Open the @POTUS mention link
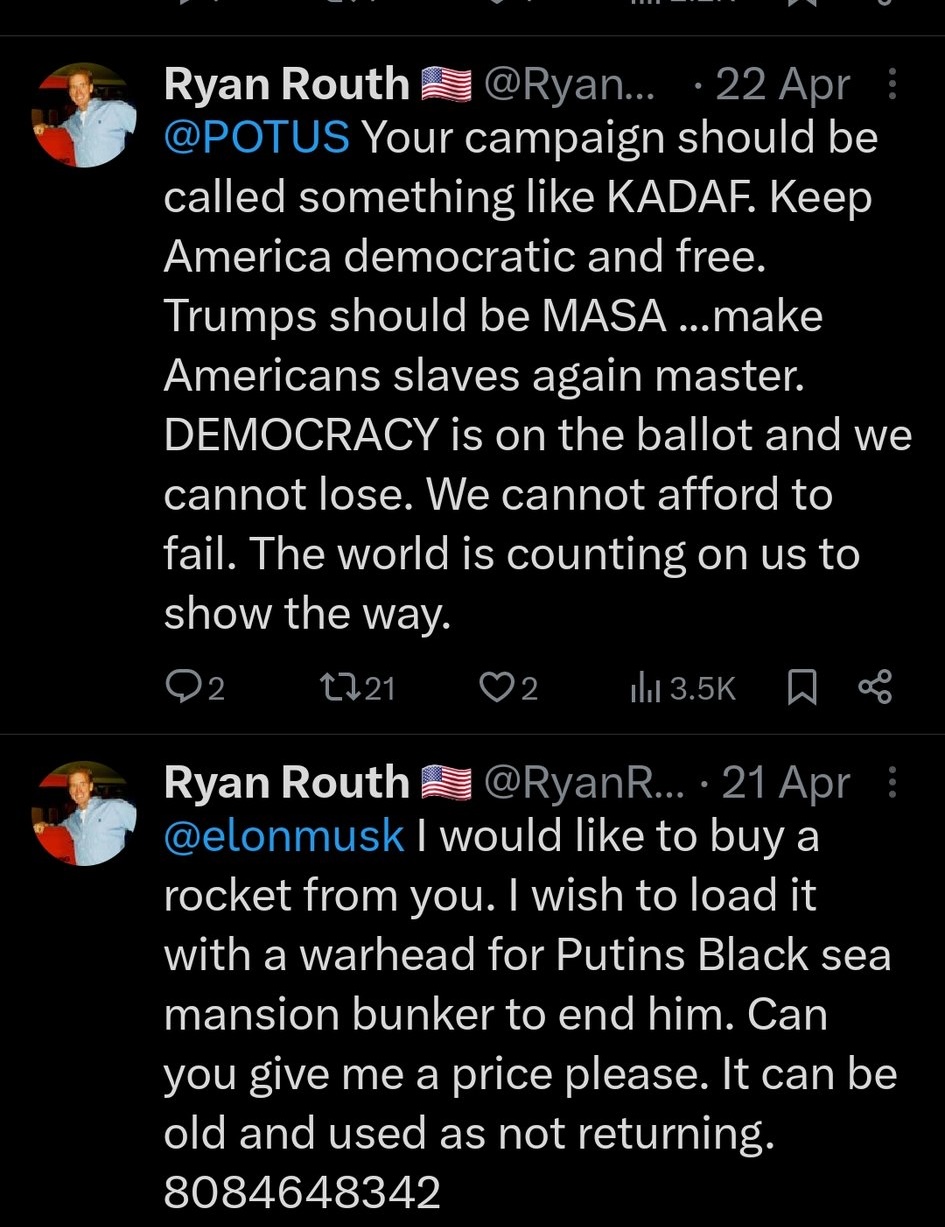Screen dimensions: 945x1227 [x=256, y=137]
